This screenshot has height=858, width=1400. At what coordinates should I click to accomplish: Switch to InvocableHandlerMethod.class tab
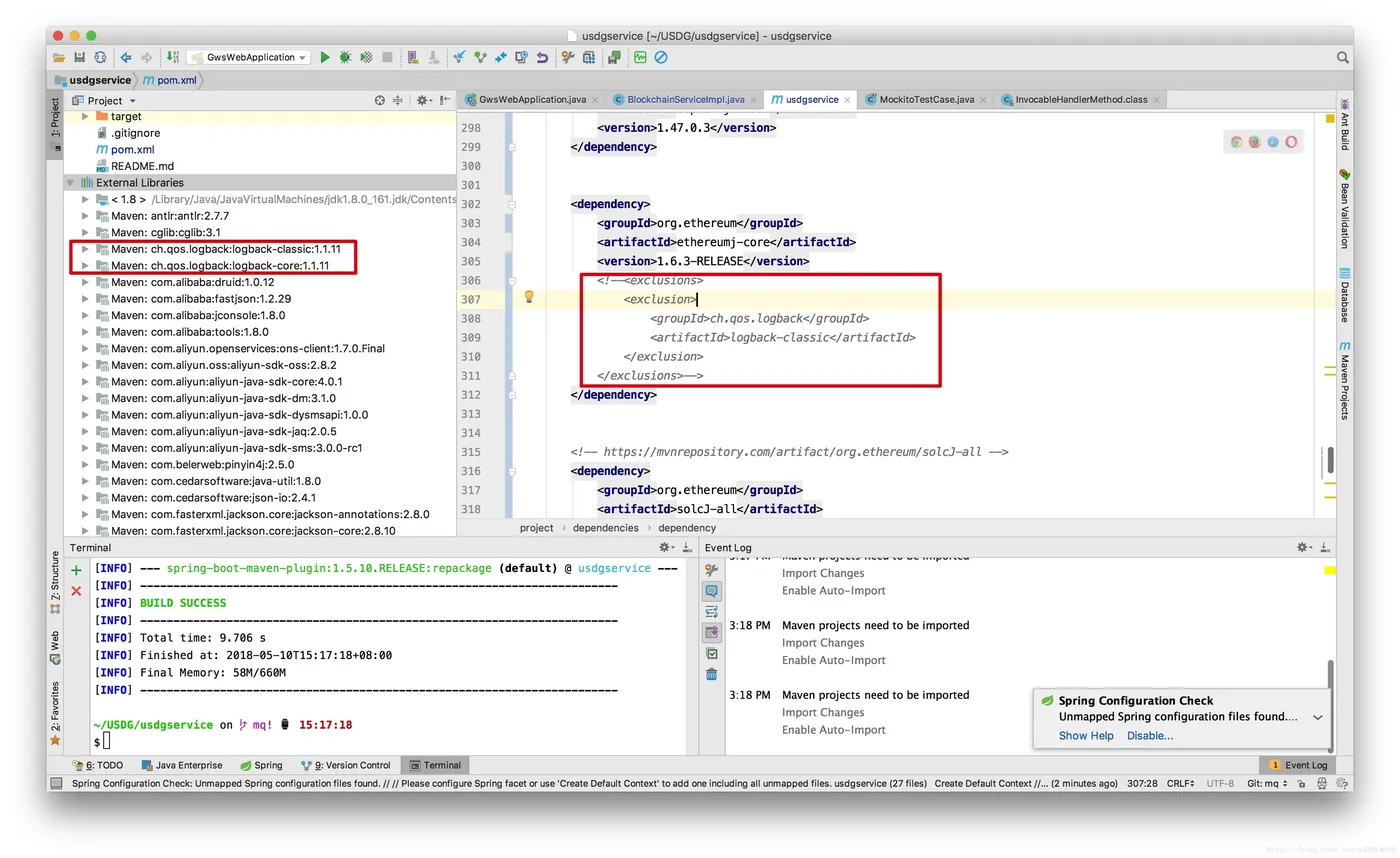[x=1082, y=100]
